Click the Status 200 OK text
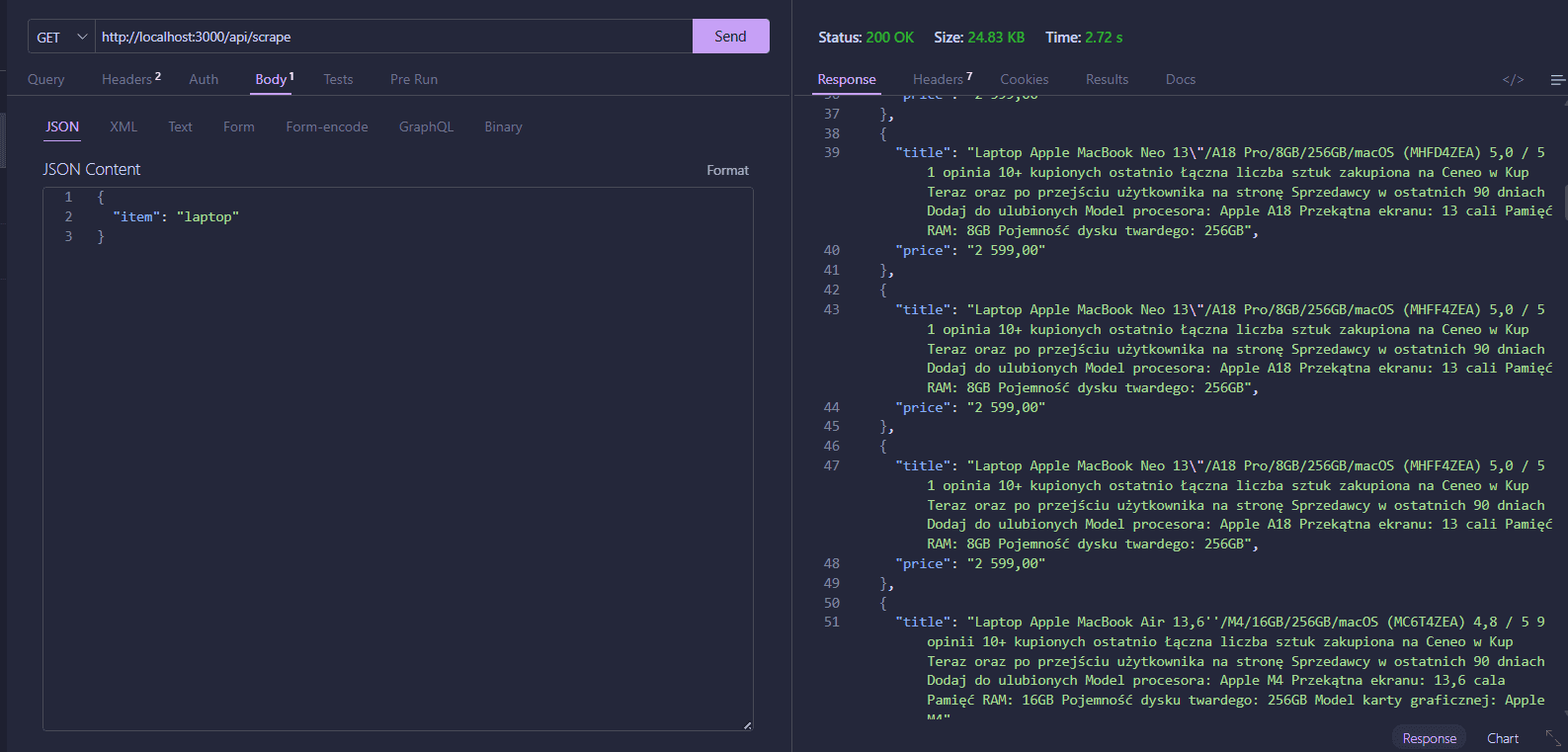 point(866,37)
